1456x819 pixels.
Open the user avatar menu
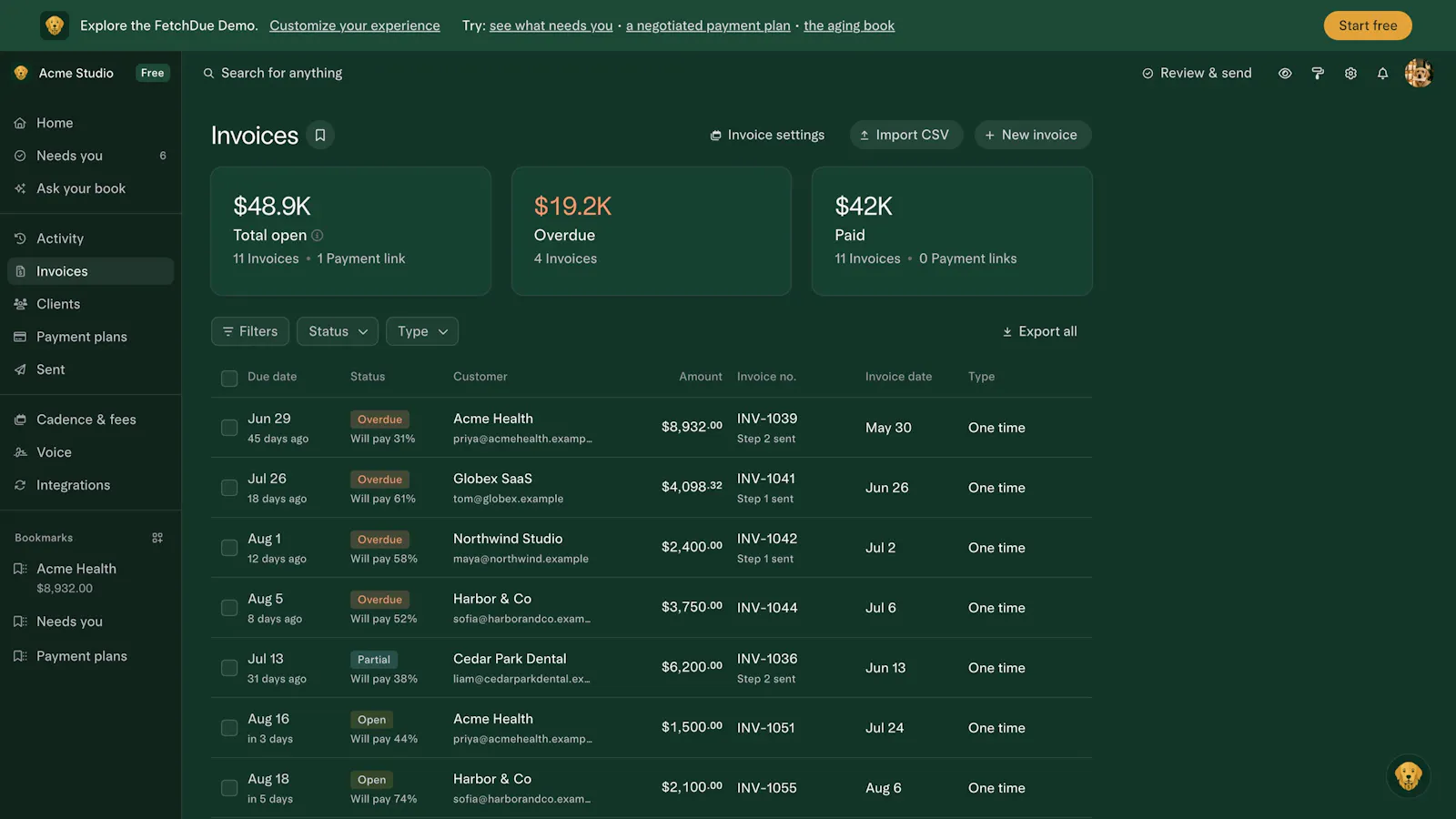pyautogui.click(x=1419, y=73)
